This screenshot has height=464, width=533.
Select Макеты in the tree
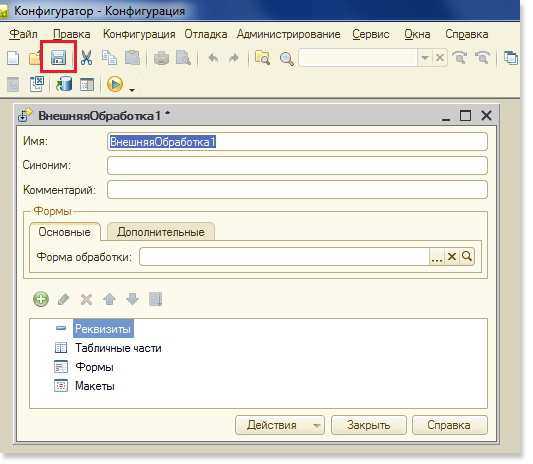click(x=95, y=386)
